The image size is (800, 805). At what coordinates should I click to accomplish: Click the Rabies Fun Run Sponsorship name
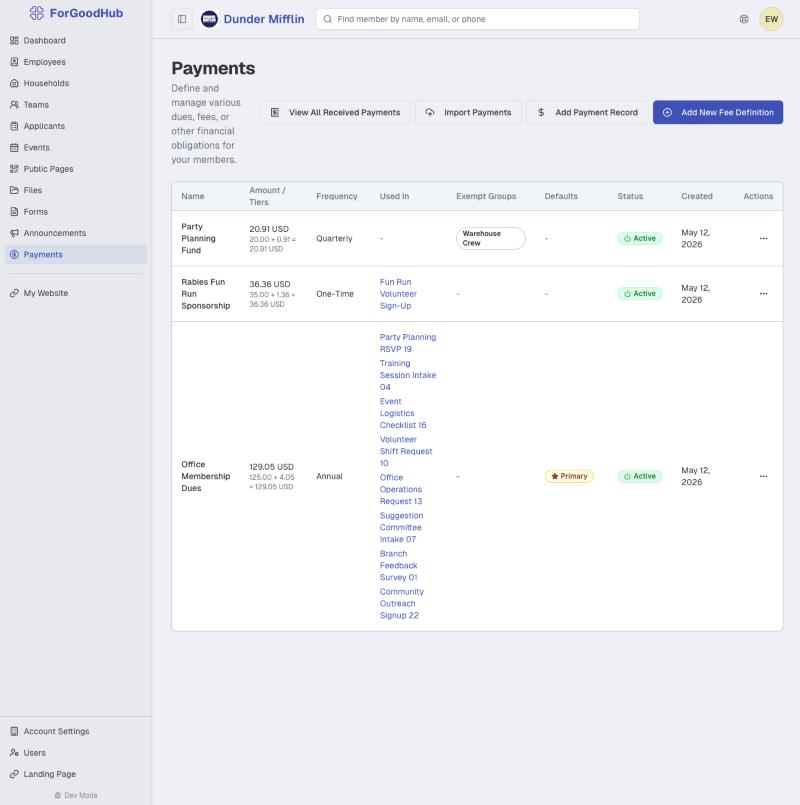coord(205,294)
